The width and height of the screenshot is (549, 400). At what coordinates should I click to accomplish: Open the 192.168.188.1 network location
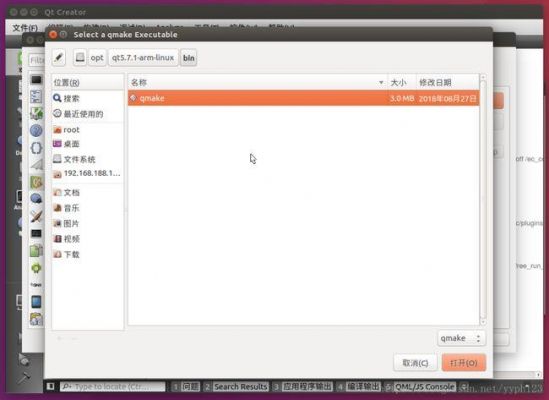(x=88, y=173)
